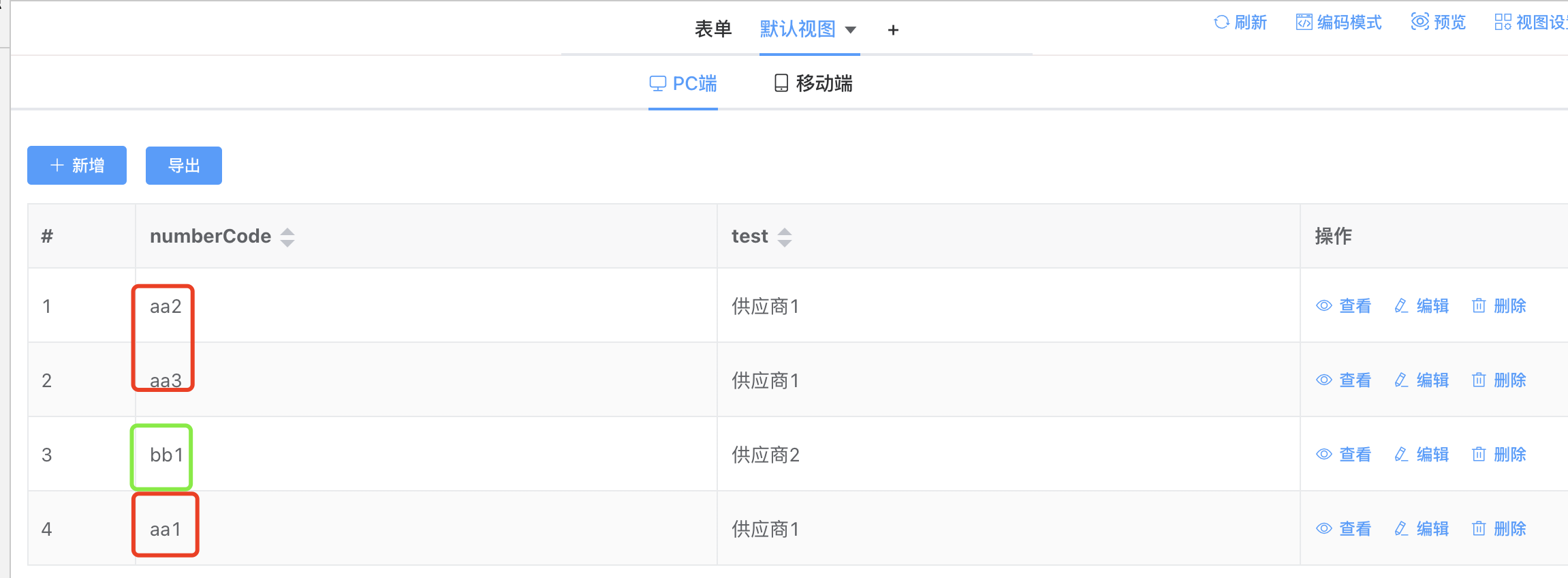
Task: Open view settings grid icon (视图设置)
Action: tap(1503, 22)
